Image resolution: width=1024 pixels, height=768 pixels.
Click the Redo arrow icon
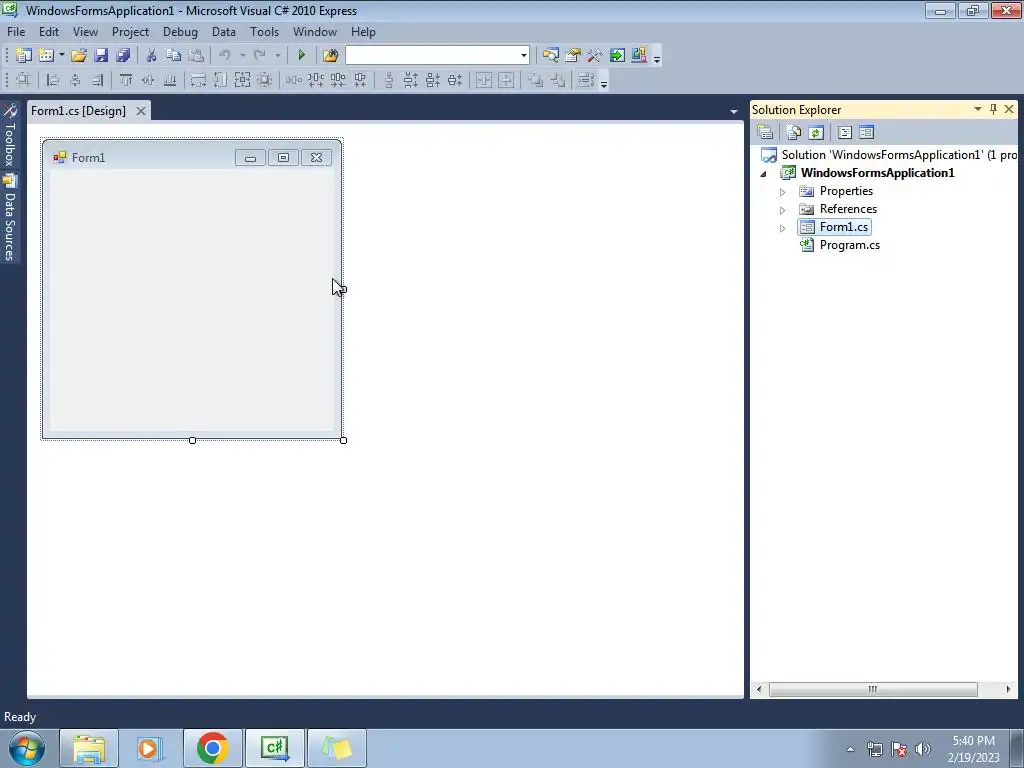click(260, 56)
